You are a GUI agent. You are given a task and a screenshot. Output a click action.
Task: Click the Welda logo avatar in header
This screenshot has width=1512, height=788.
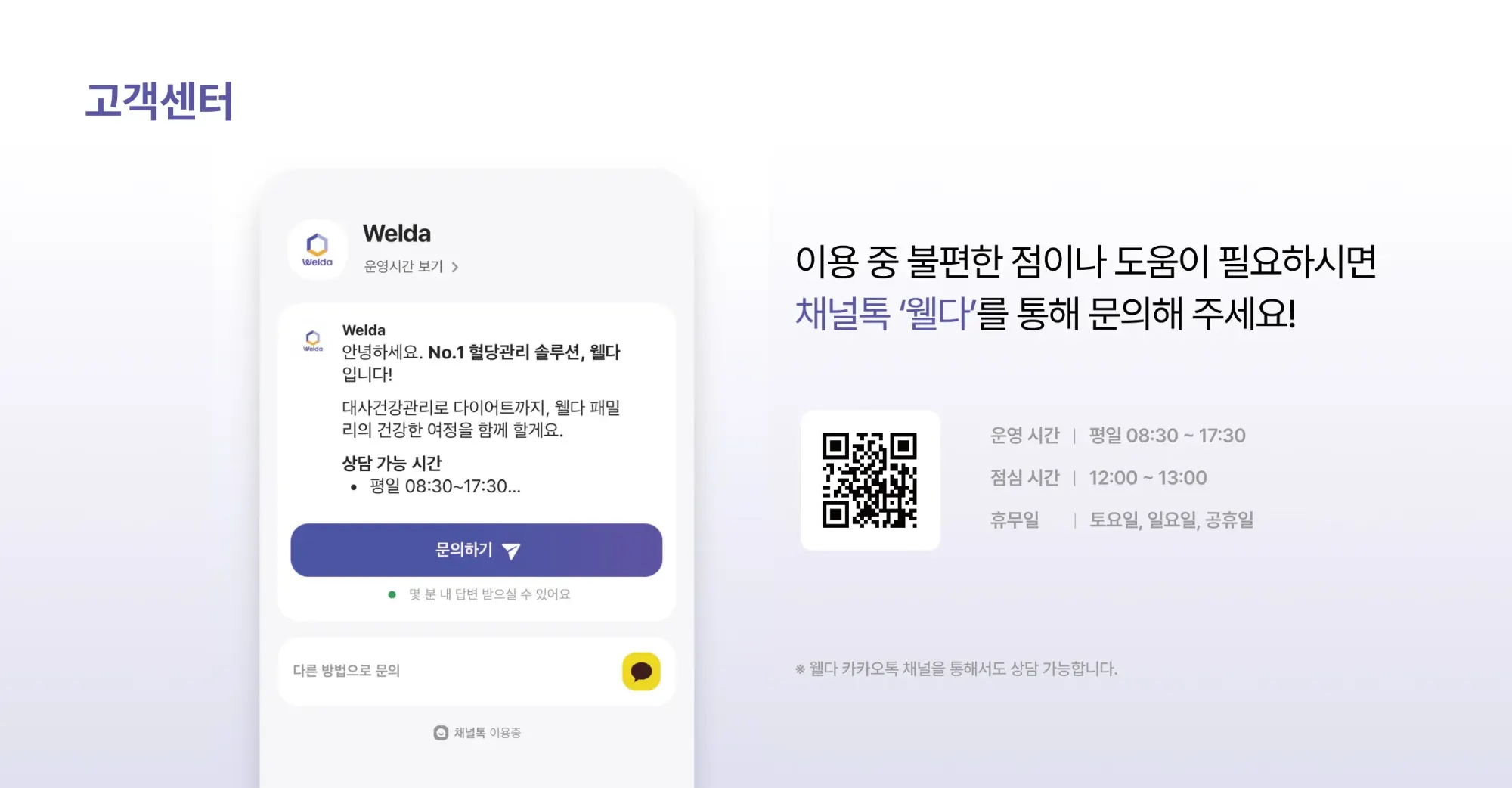318,250
